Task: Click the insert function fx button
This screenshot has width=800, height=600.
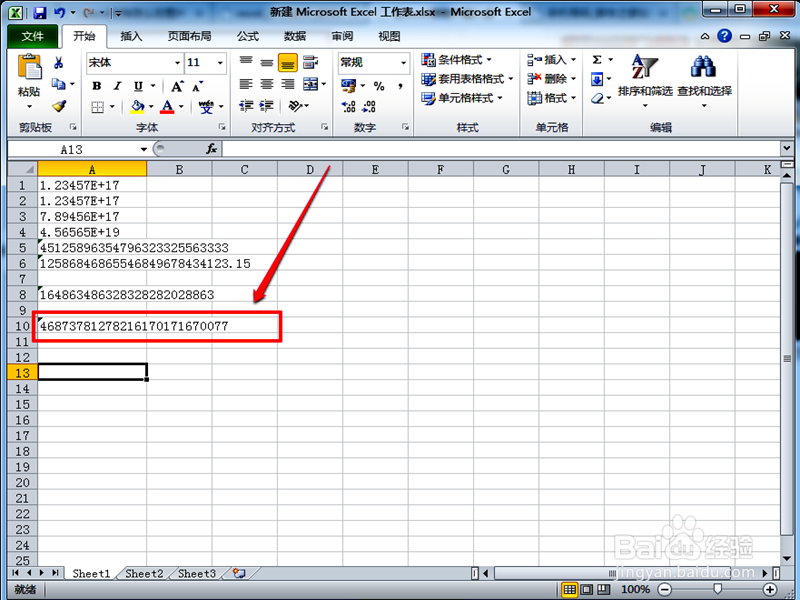Action: pyautogui.click(x=211, y=149)
